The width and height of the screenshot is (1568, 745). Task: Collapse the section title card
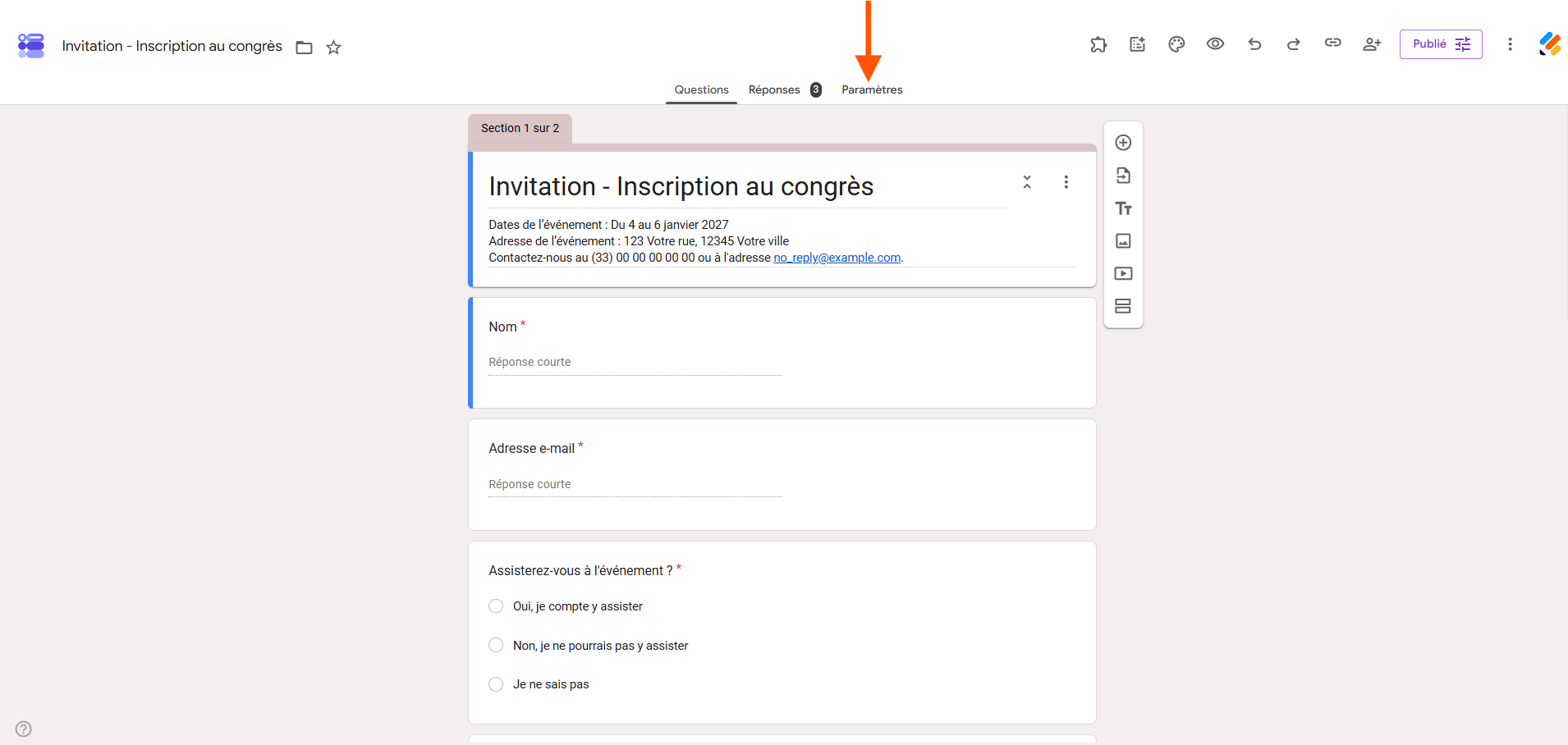(x=1027, y=182)
